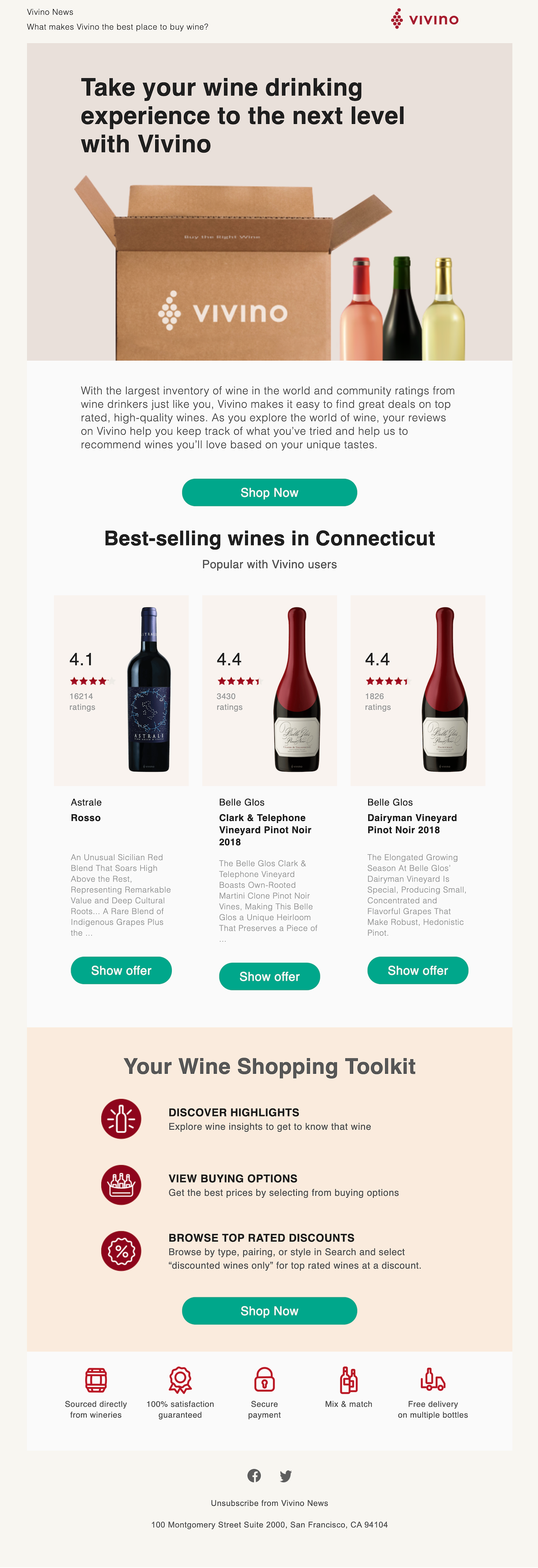Click the percent discount badge icon
538x1568 pixels.
click(121, 1251)
